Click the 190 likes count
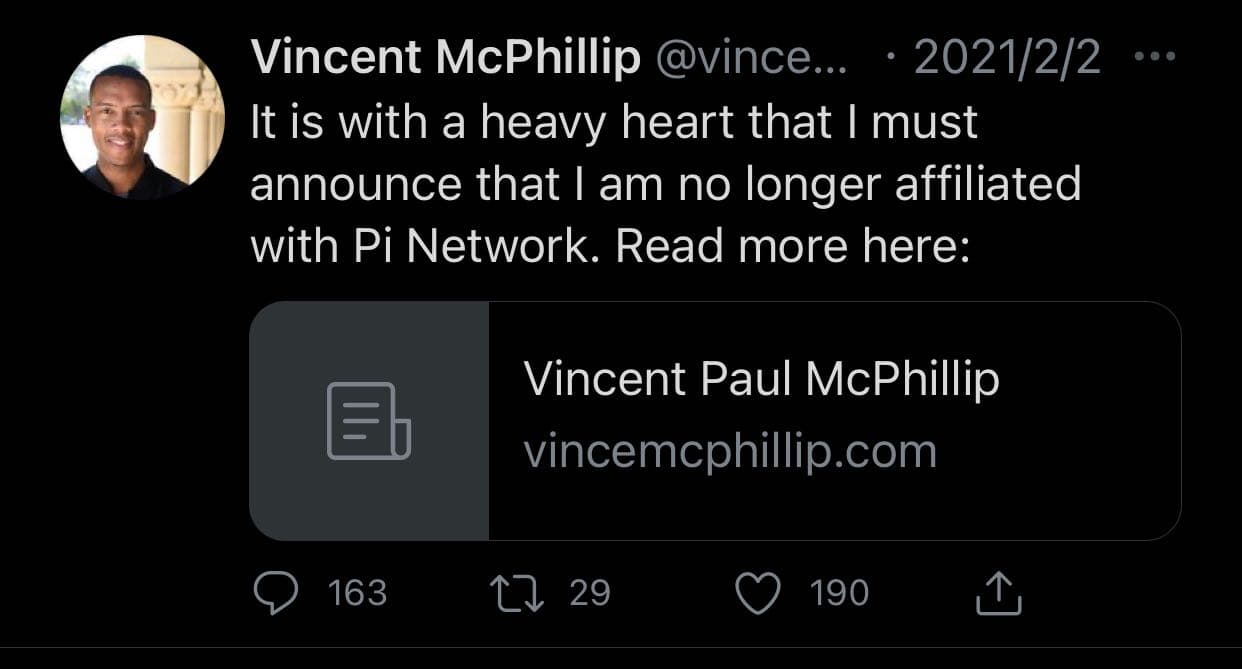Screen dimensions: 1242x669 pyautogui.click(x=839, y=594)
